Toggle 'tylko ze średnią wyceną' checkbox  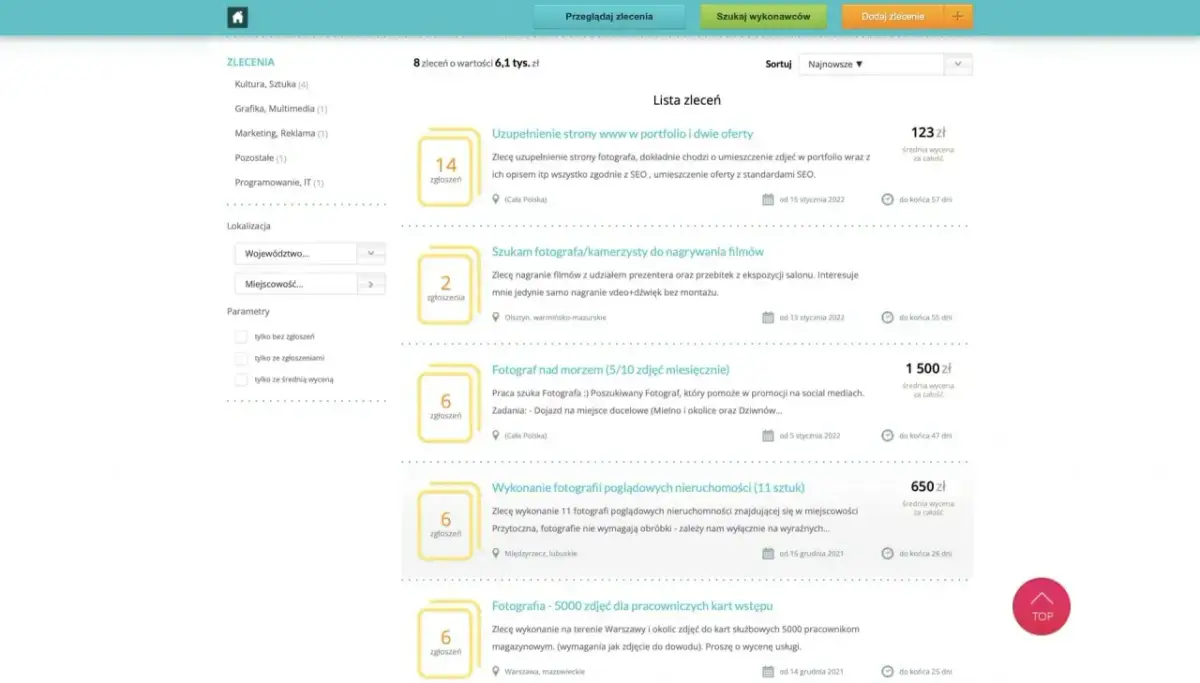241,380
